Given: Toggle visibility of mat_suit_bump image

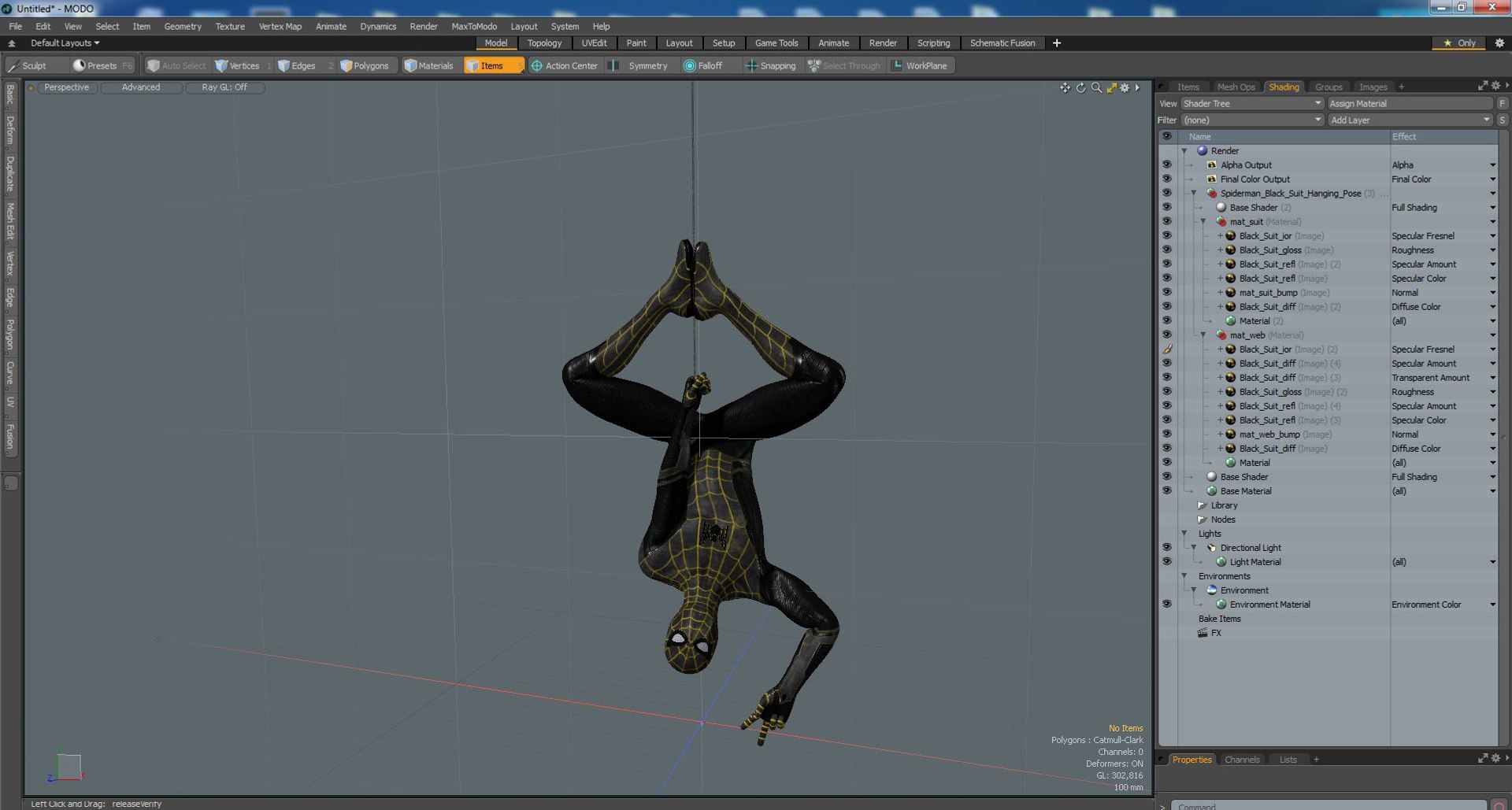Looking at the screenshot, I should coord(1167,292).
